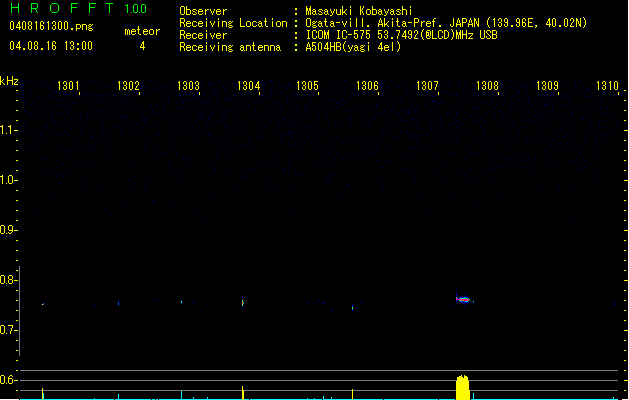Image resolution: width=629 pixels, height=400 pixels.
Task: Click the 1304 time axis marker
Action: tap(248, 85)
